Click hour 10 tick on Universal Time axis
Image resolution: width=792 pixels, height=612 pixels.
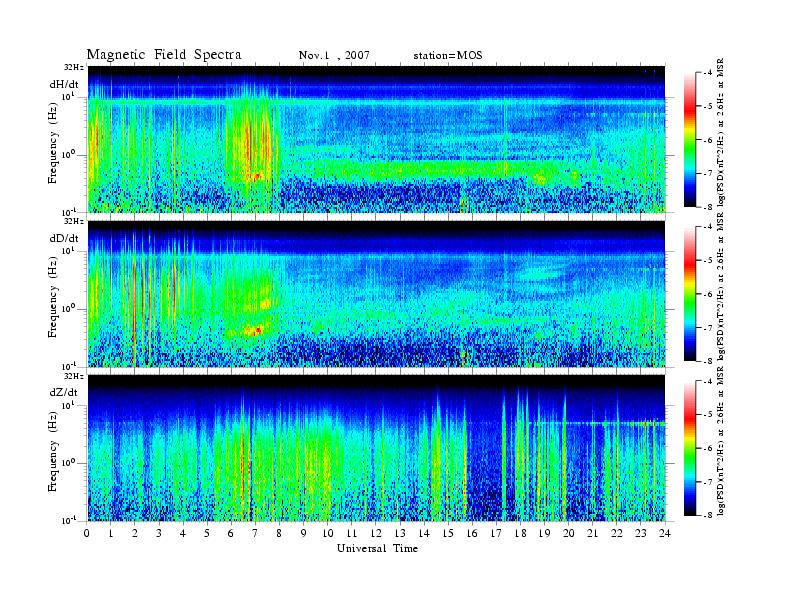[328, 534]
